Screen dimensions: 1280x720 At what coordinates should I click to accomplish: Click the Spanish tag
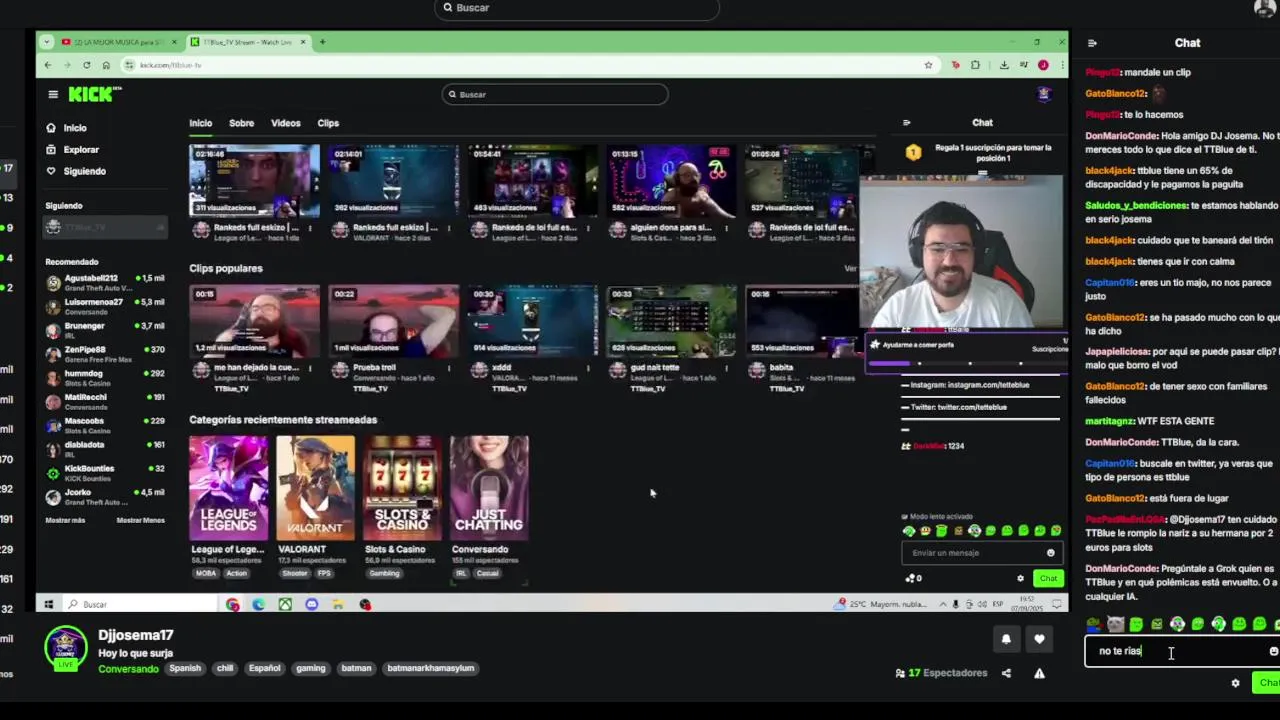(185, 668)
